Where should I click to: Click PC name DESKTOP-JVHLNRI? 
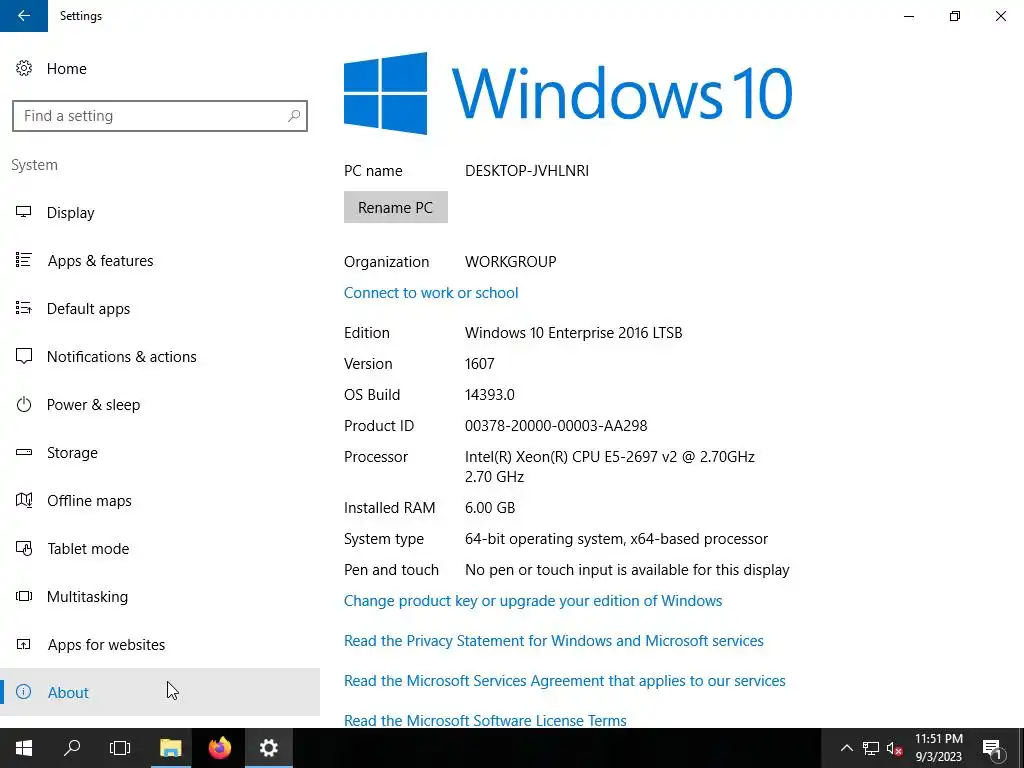[x=527, y=170]
